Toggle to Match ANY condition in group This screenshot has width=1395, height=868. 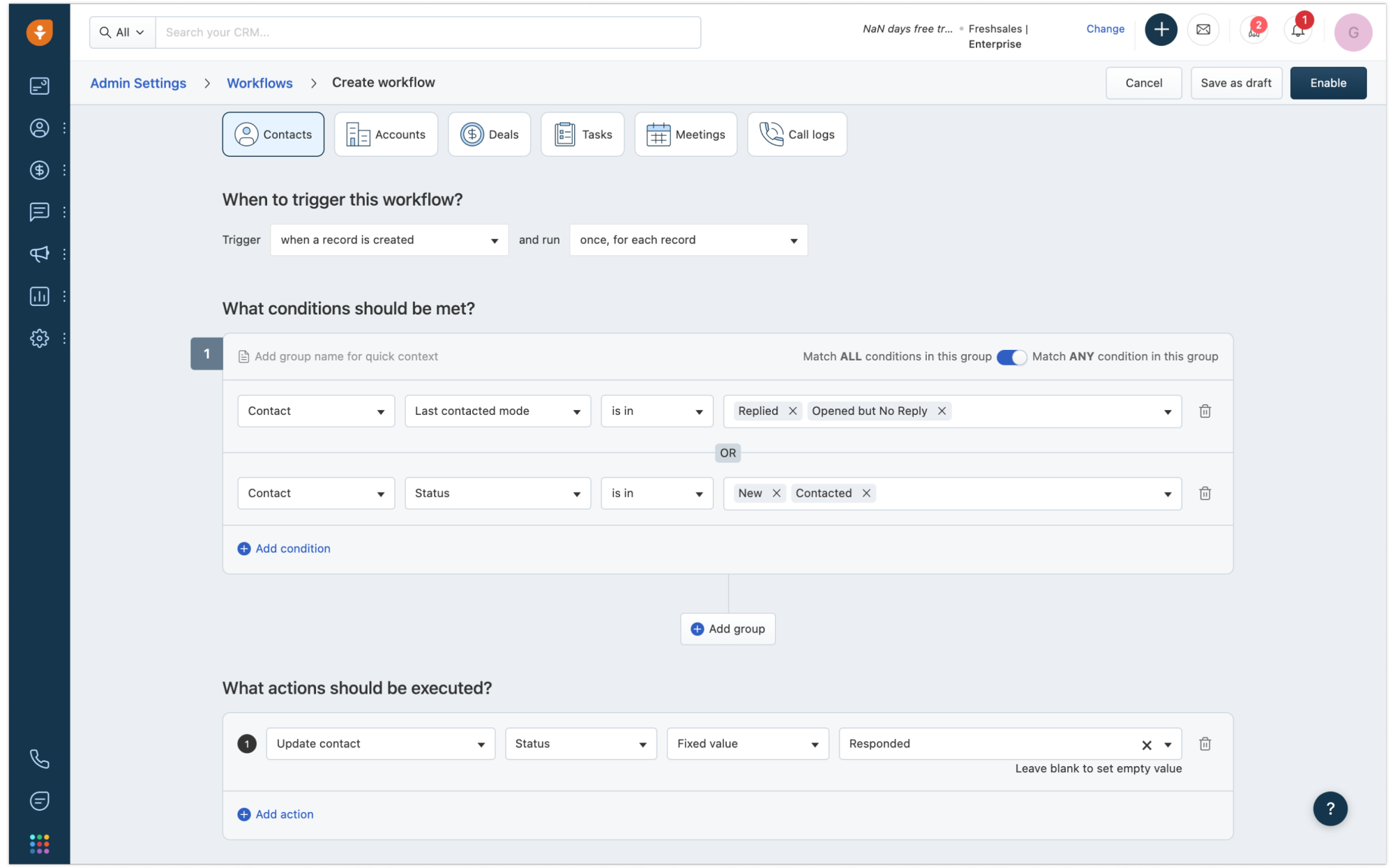click(x=1011, y=356)
